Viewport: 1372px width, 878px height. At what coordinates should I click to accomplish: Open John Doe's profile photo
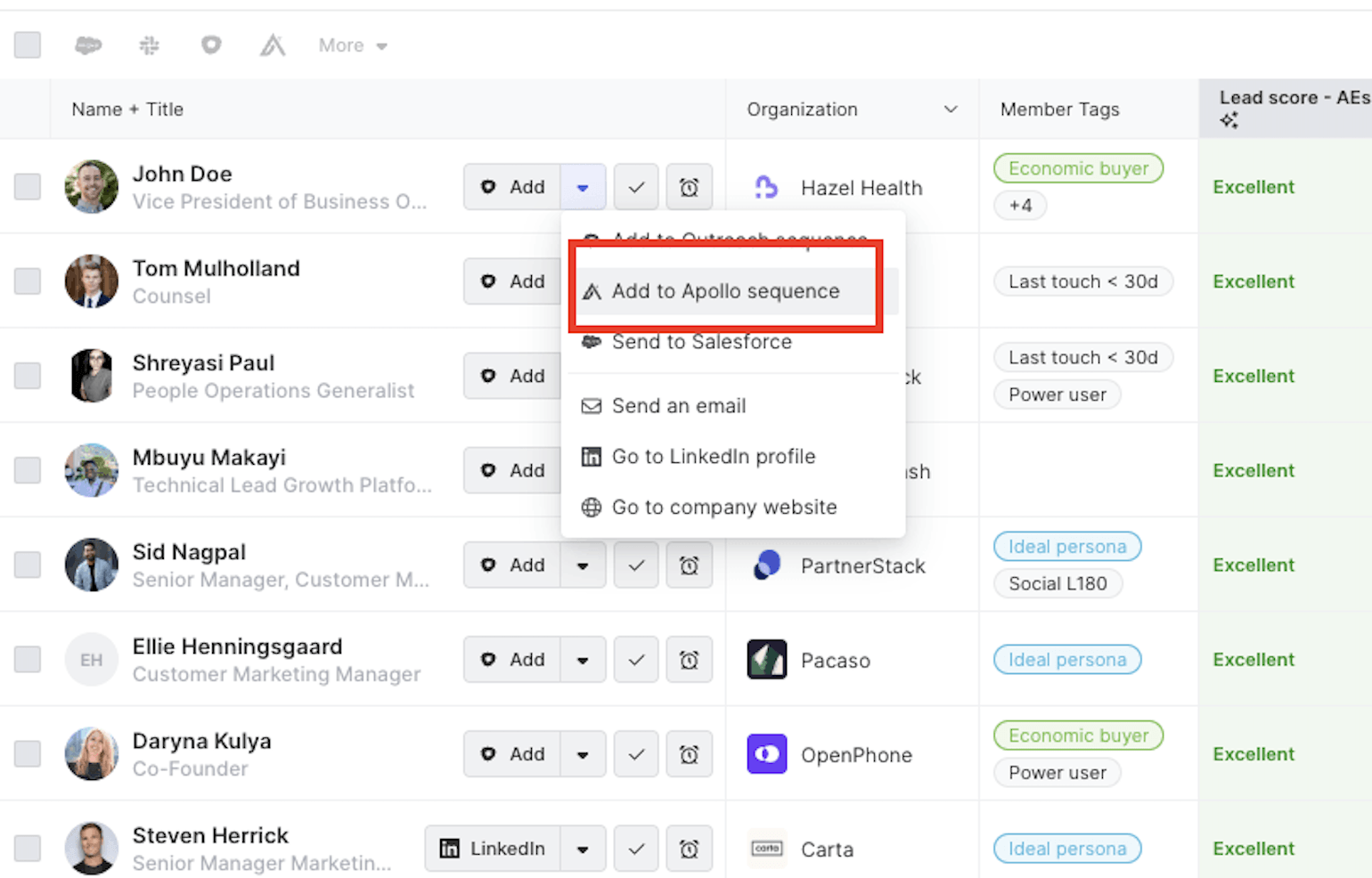pos(92,187)
